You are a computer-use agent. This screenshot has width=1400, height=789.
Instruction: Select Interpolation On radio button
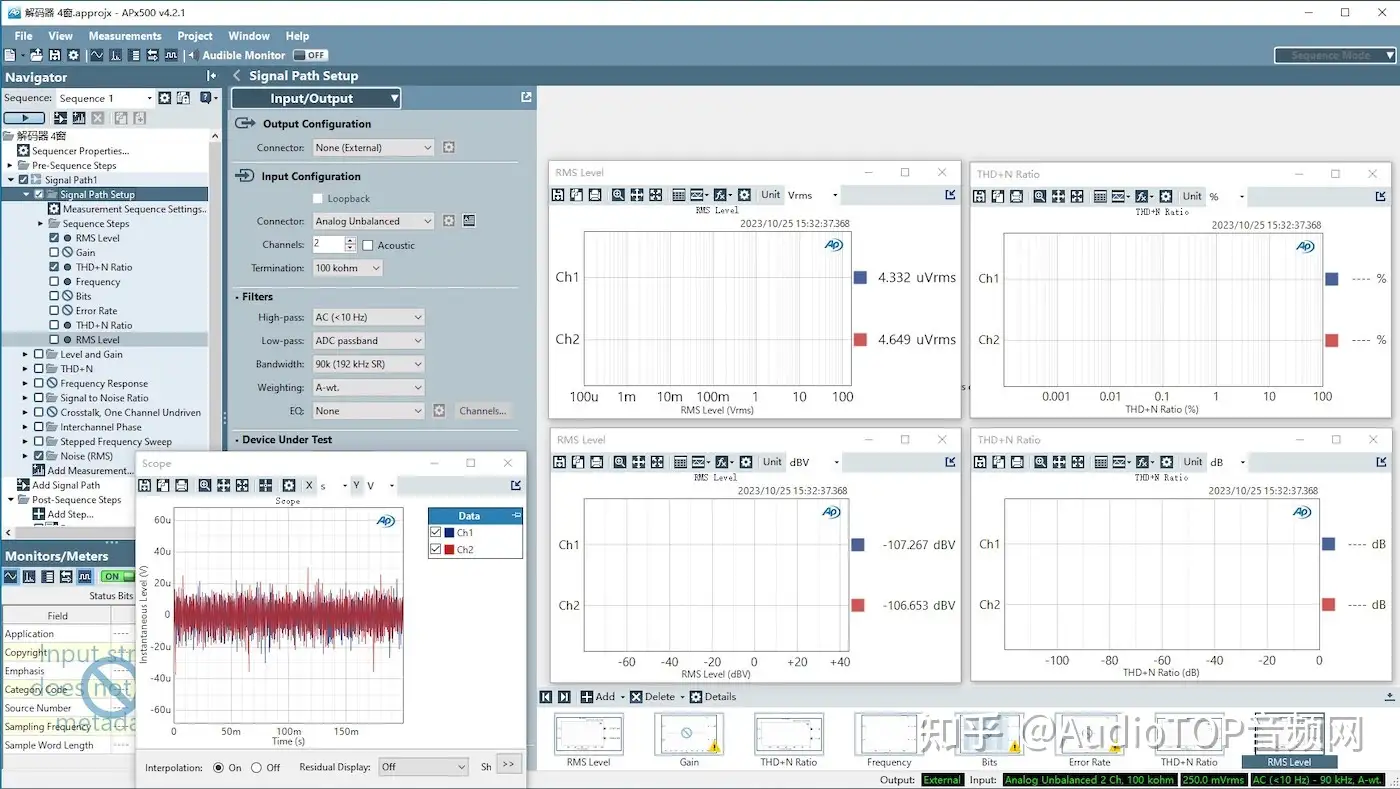pos(219,768)
